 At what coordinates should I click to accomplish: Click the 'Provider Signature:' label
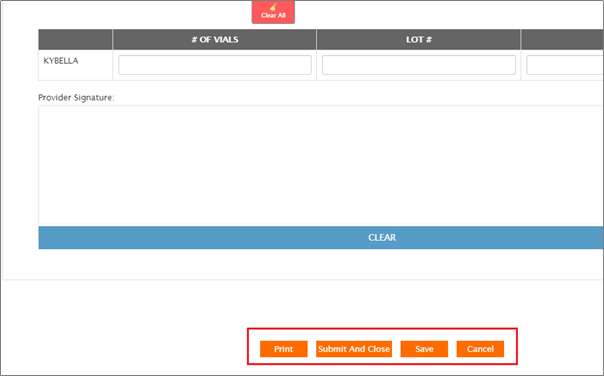[x=76, y=97]
